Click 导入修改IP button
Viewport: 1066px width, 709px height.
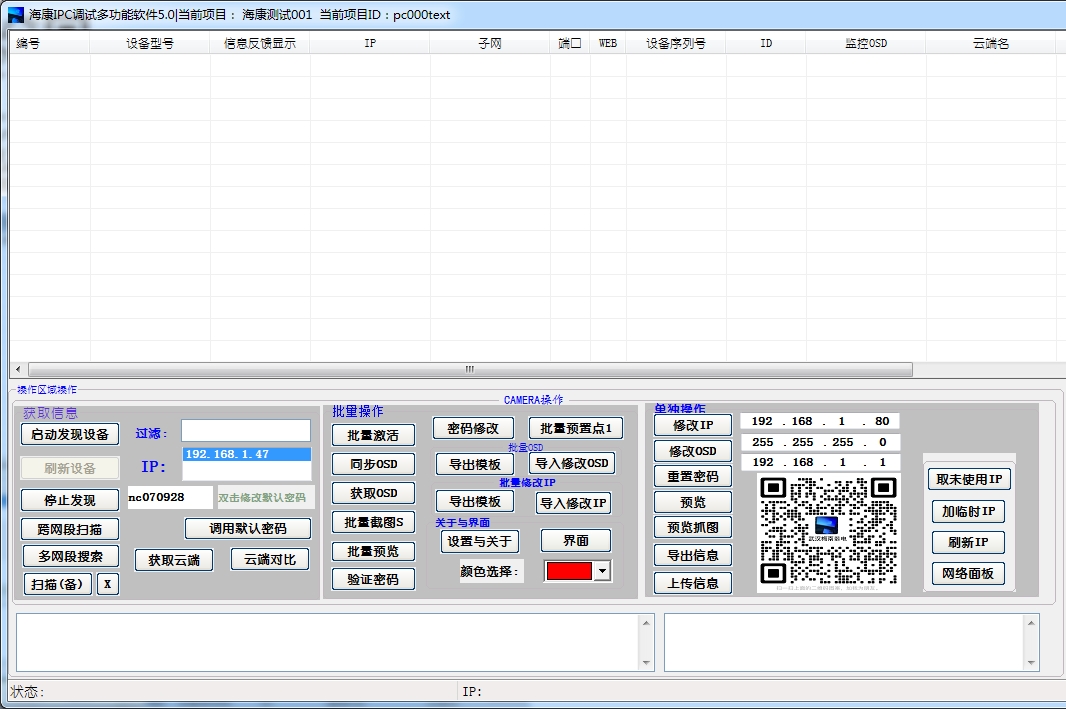pos(573,503)
